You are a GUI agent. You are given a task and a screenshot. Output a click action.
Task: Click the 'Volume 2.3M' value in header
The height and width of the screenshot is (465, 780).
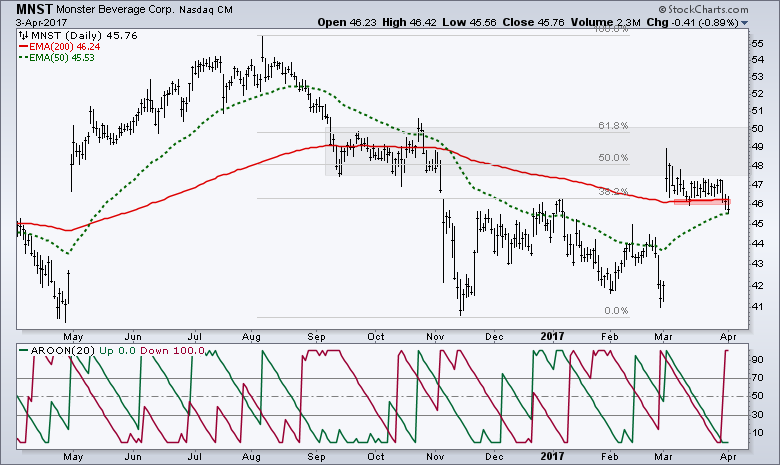pos(605,22)
